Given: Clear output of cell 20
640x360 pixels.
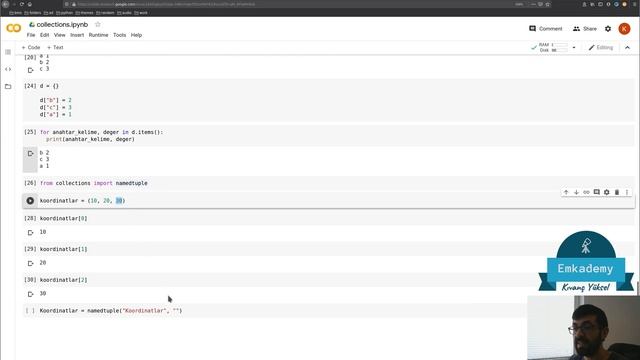Looking at the screenshot, I should (x=30, y=70).
